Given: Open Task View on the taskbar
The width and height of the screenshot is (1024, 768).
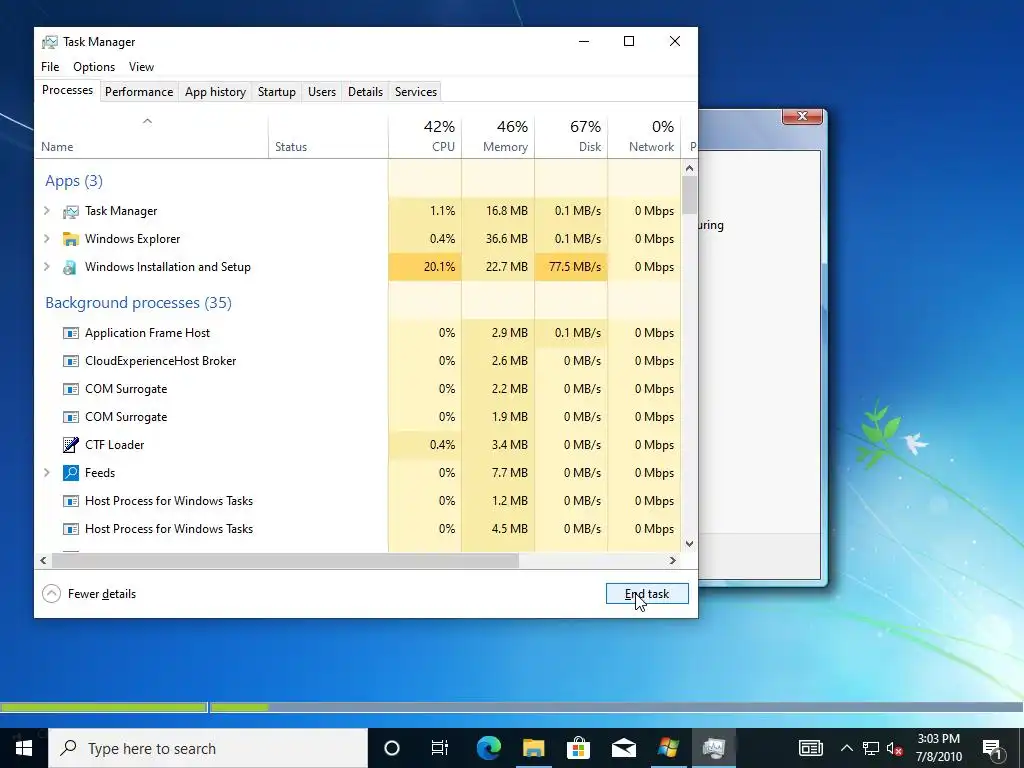Looking at the screenshot, I should 440,748.
